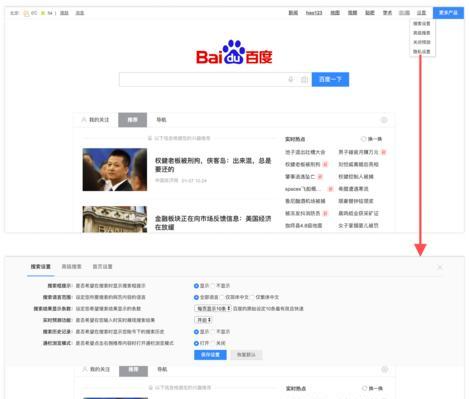This screenshot has width=469, height=399.
Task: Open 视频 link in top navigation
Action: [x=352, y=13]
